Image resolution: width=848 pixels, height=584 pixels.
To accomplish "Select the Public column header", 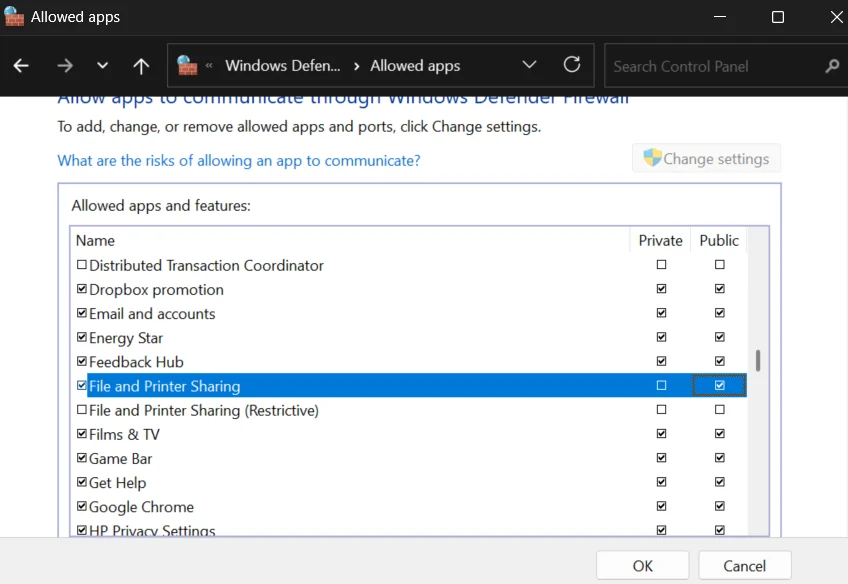I will (x=719, y=240).
